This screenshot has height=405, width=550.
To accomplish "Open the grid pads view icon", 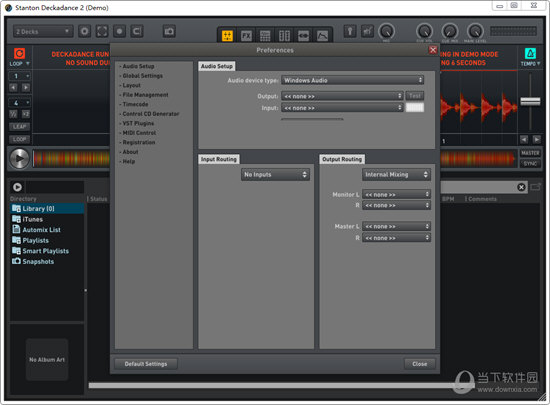I will click(265, 35).
